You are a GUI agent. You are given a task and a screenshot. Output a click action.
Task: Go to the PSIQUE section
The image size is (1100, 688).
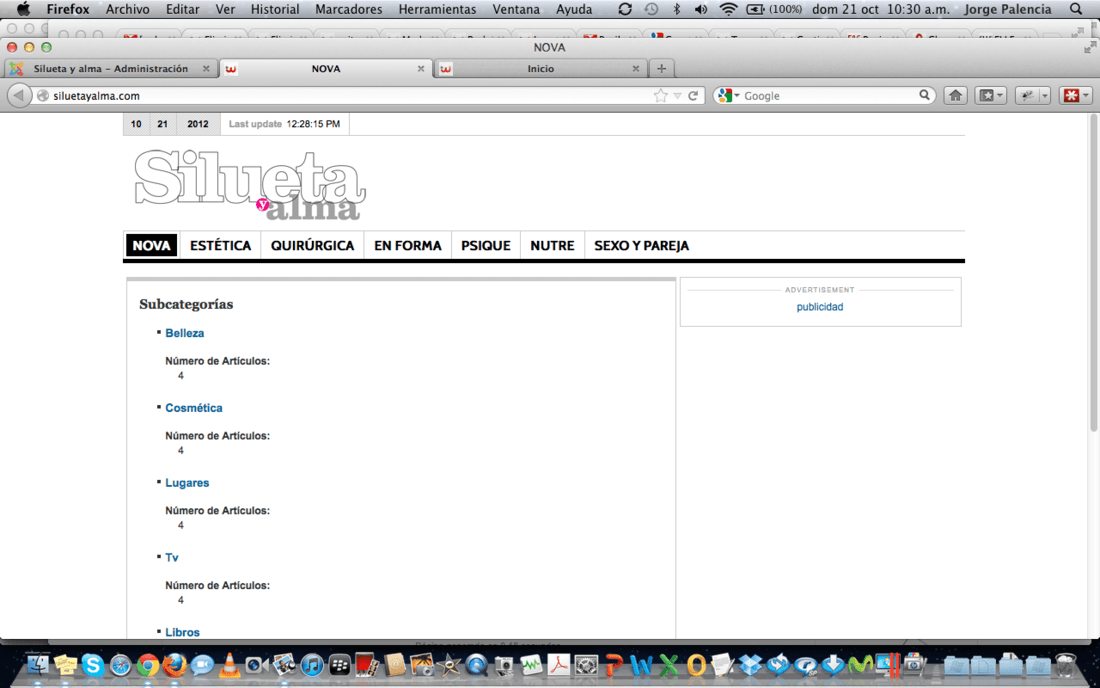tap(485, 245)
